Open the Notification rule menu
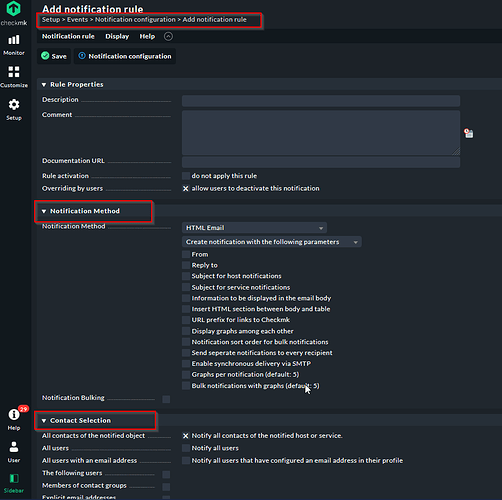Screen dimensions: 502x500 tap(68, 36)
